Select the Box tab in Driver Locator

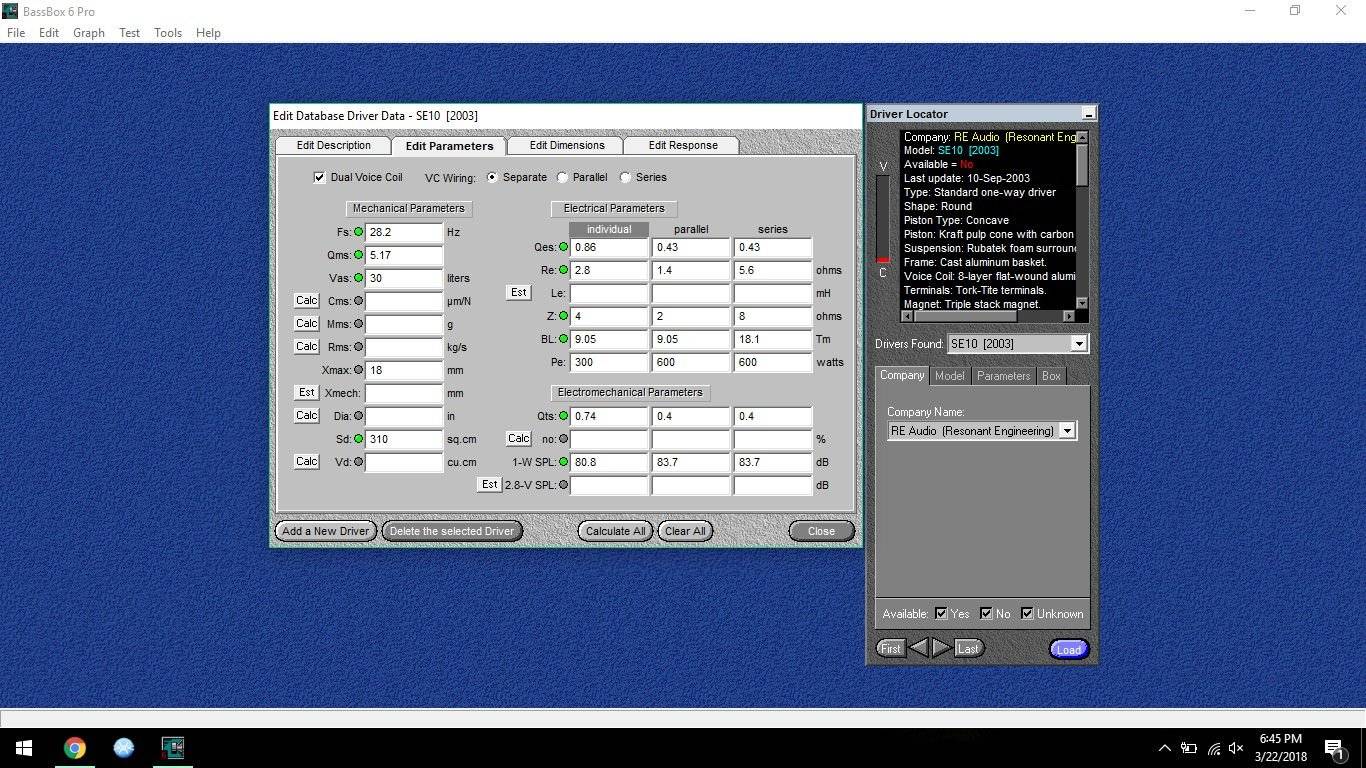tap(1051, 376)
